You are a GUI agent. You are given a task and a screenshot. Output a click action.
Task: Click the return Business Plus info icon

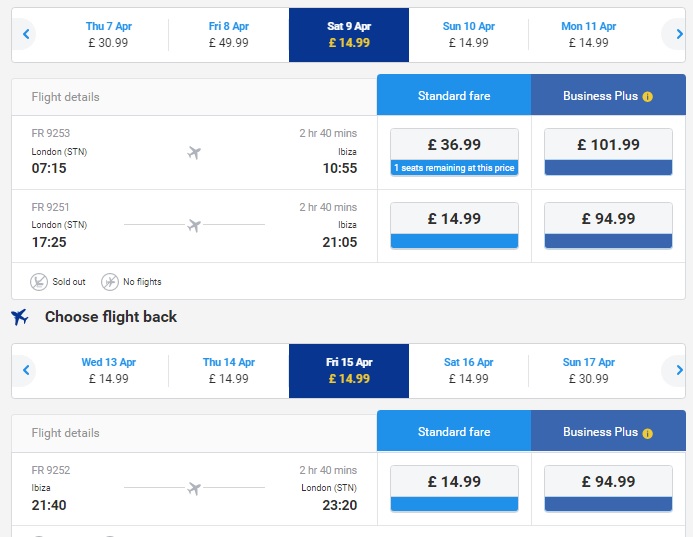[647, 433]
